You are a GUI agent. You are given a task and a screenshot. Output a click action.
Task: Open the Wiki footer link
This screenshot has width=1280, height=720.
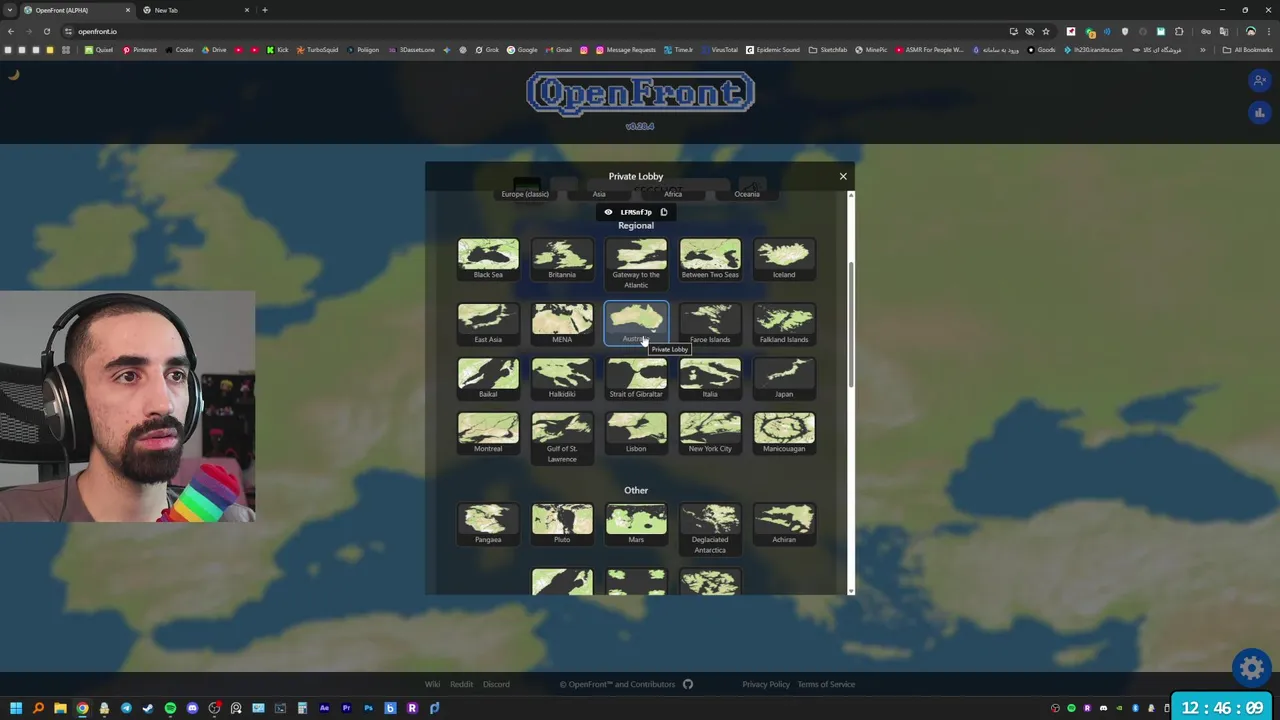432,684
